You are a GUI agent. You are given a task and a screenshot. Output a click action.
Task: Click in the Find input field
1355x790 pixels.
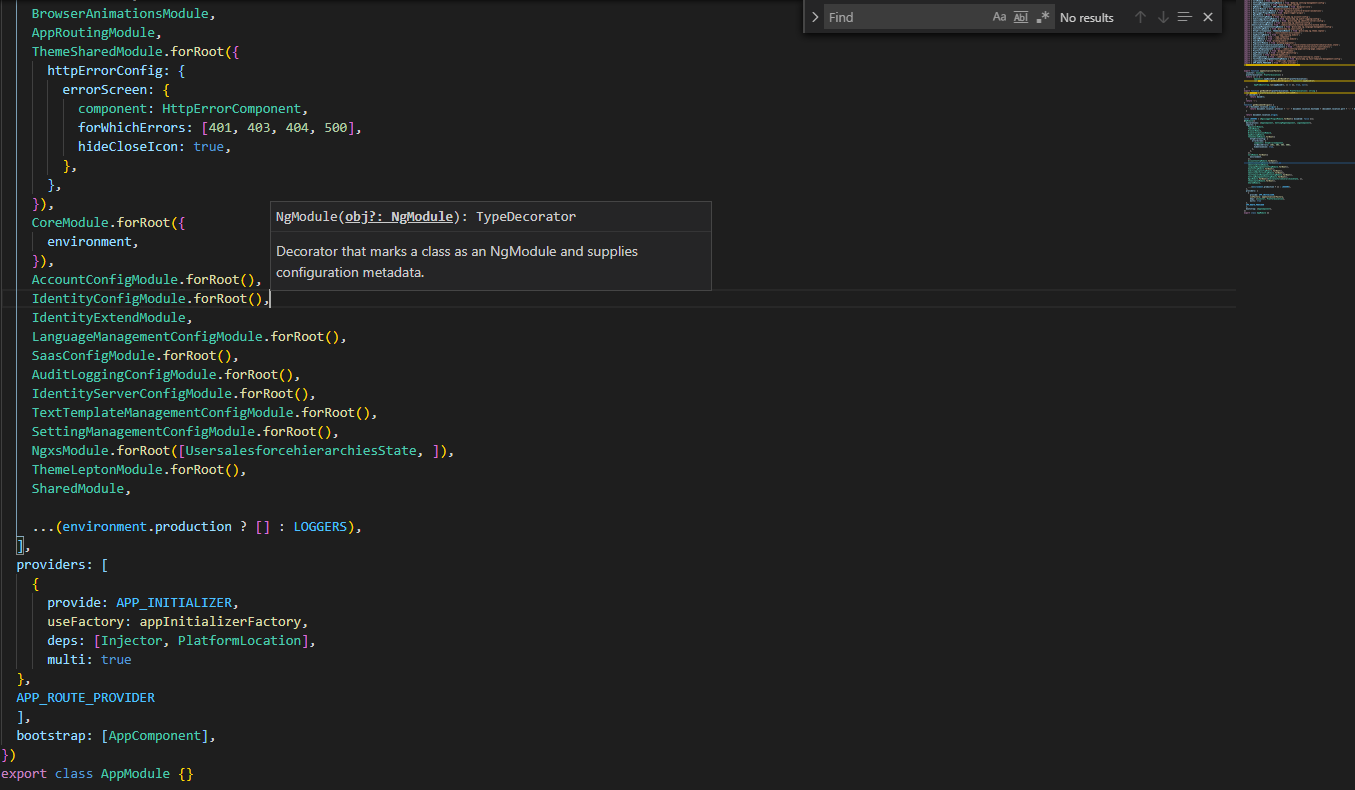coord(900,17)
